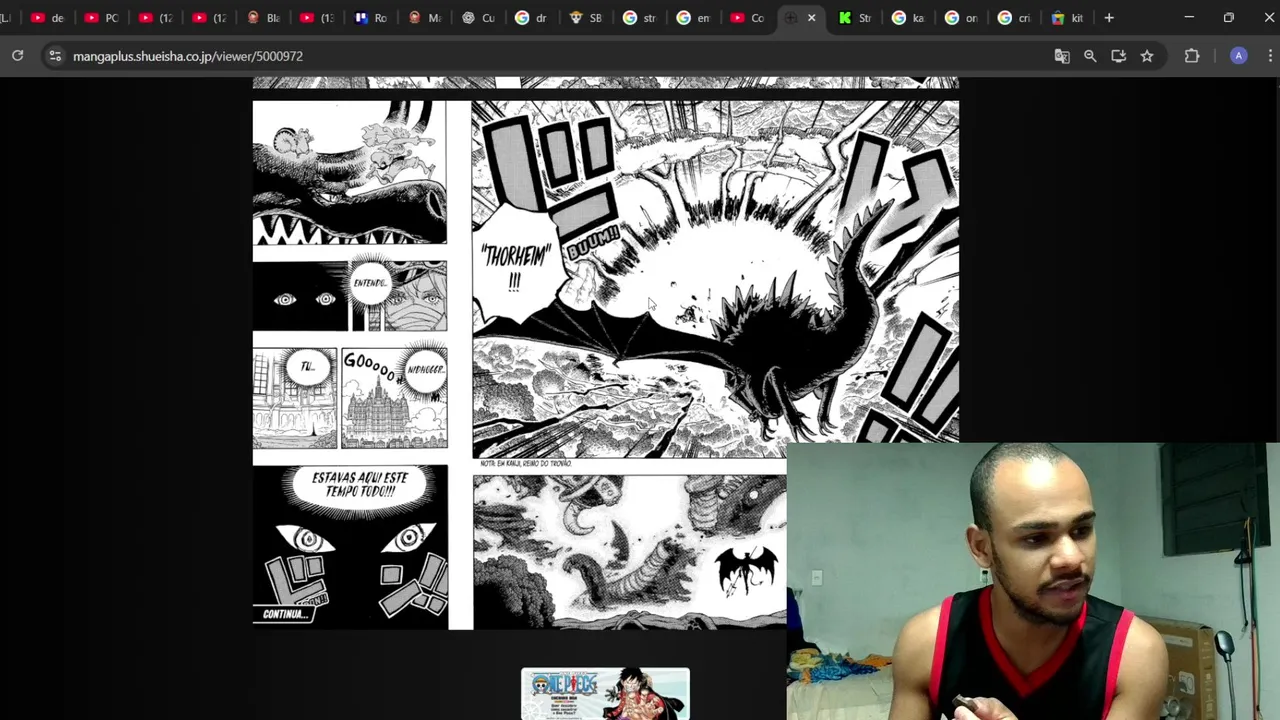Switch to the YouTube tab labeled "PC"
Viewport: 1280px width, 720px height.
101,18
